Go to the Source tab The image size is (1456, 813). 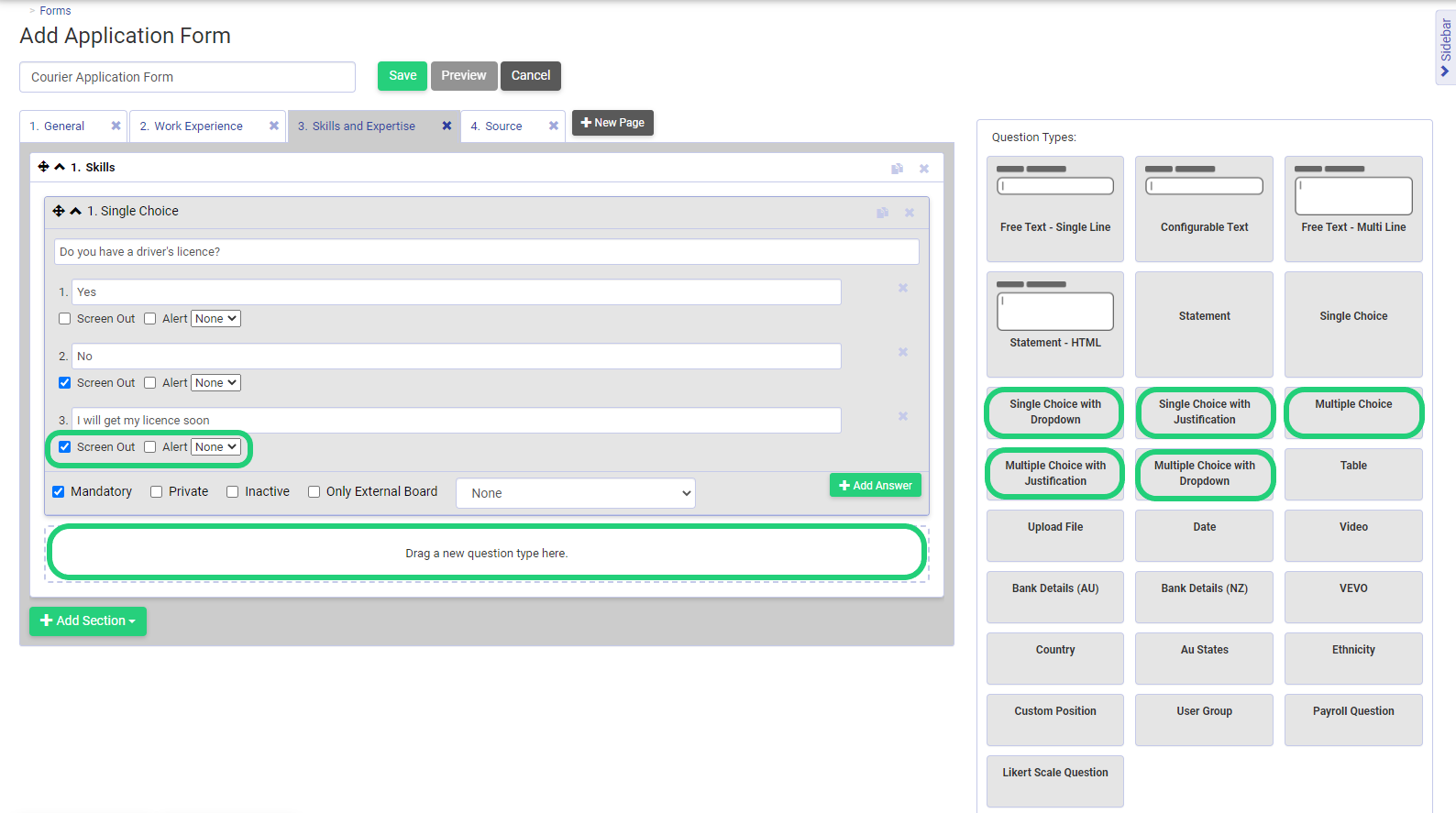[497, 126]
